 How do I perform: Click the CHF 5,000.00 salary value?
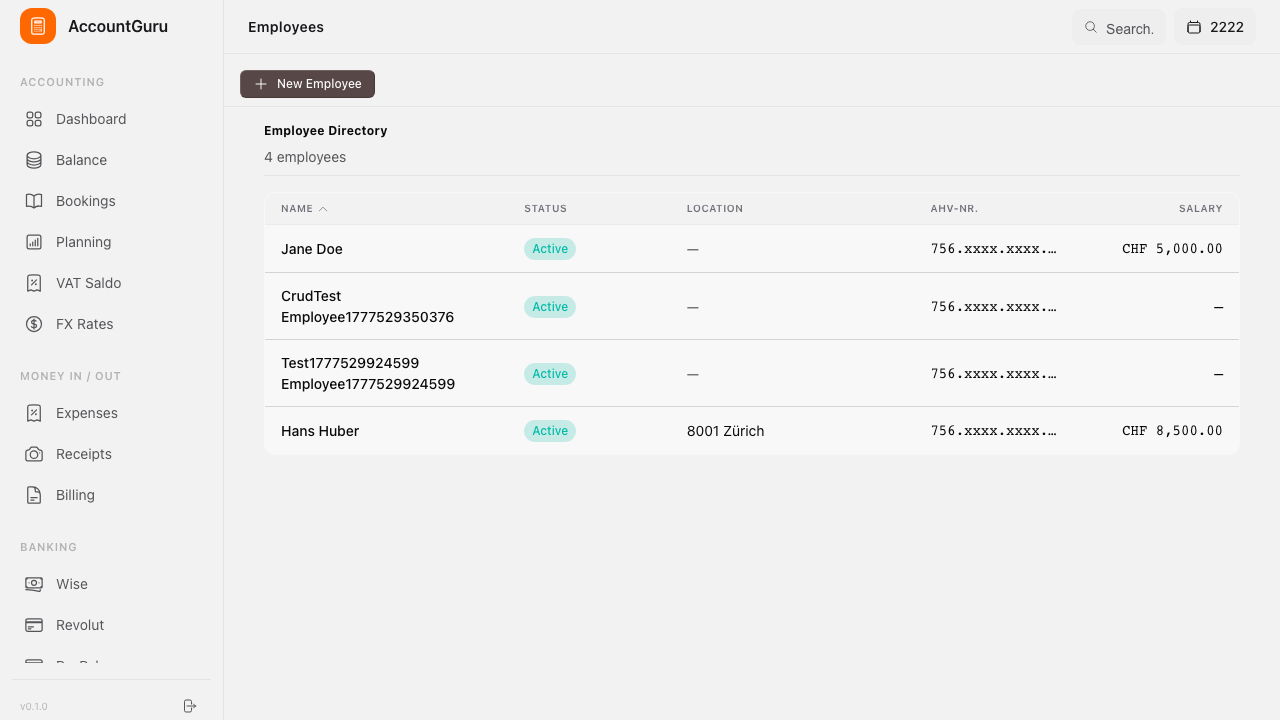click(x=1172, y=249)
